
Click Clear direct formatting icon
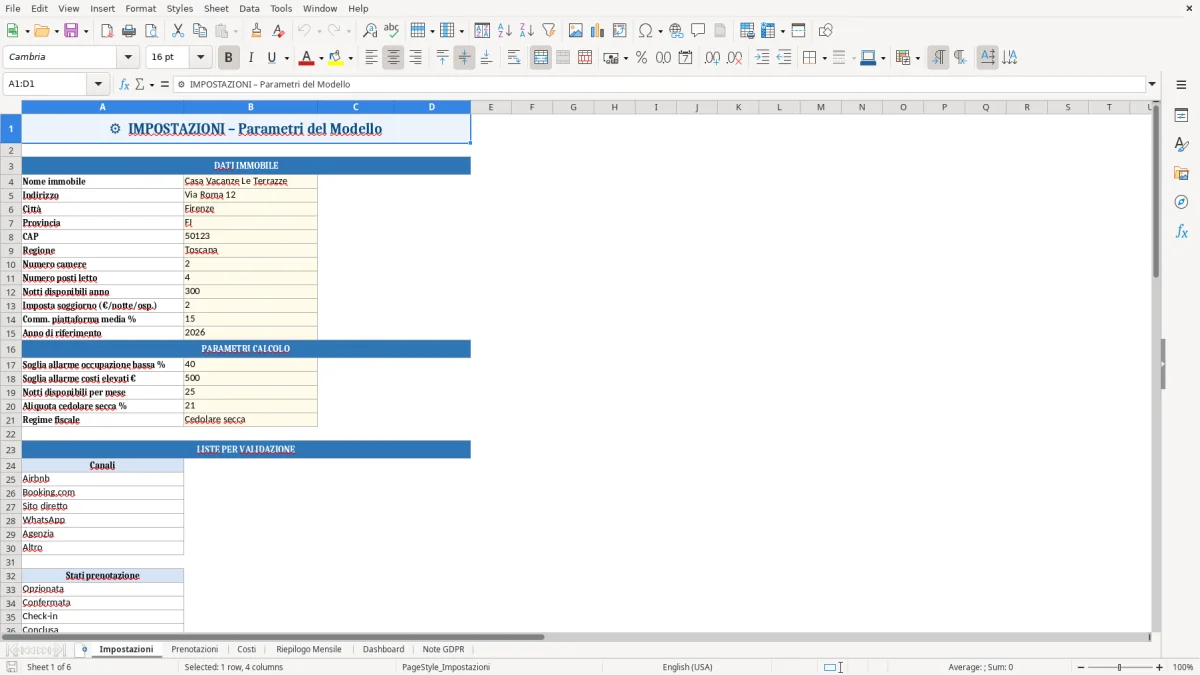point(278,31)
